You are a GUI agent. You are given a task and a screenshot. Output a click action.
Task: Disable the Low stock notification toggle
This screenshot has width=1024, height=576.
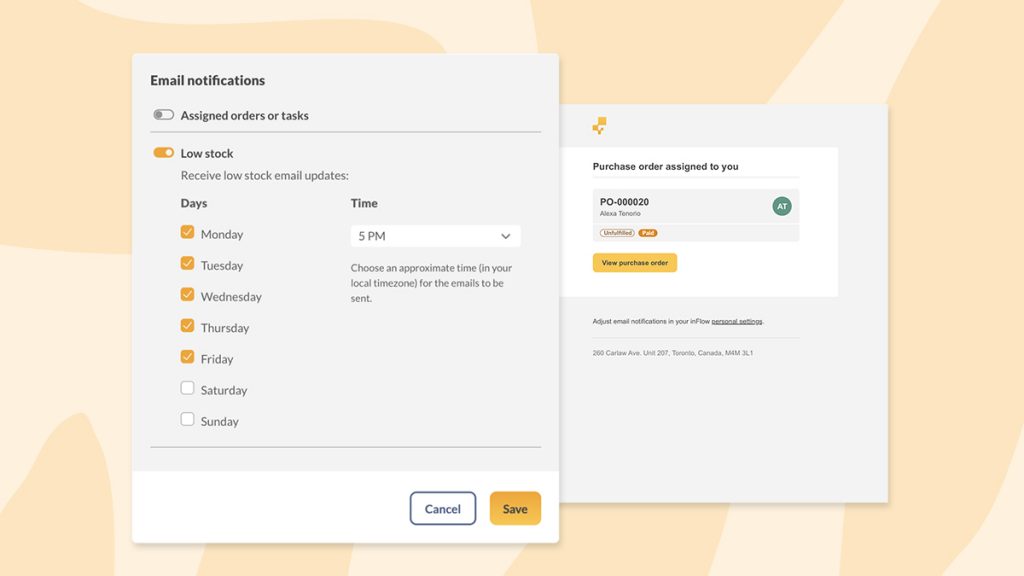pyautogui.click(x=163, y=153)
